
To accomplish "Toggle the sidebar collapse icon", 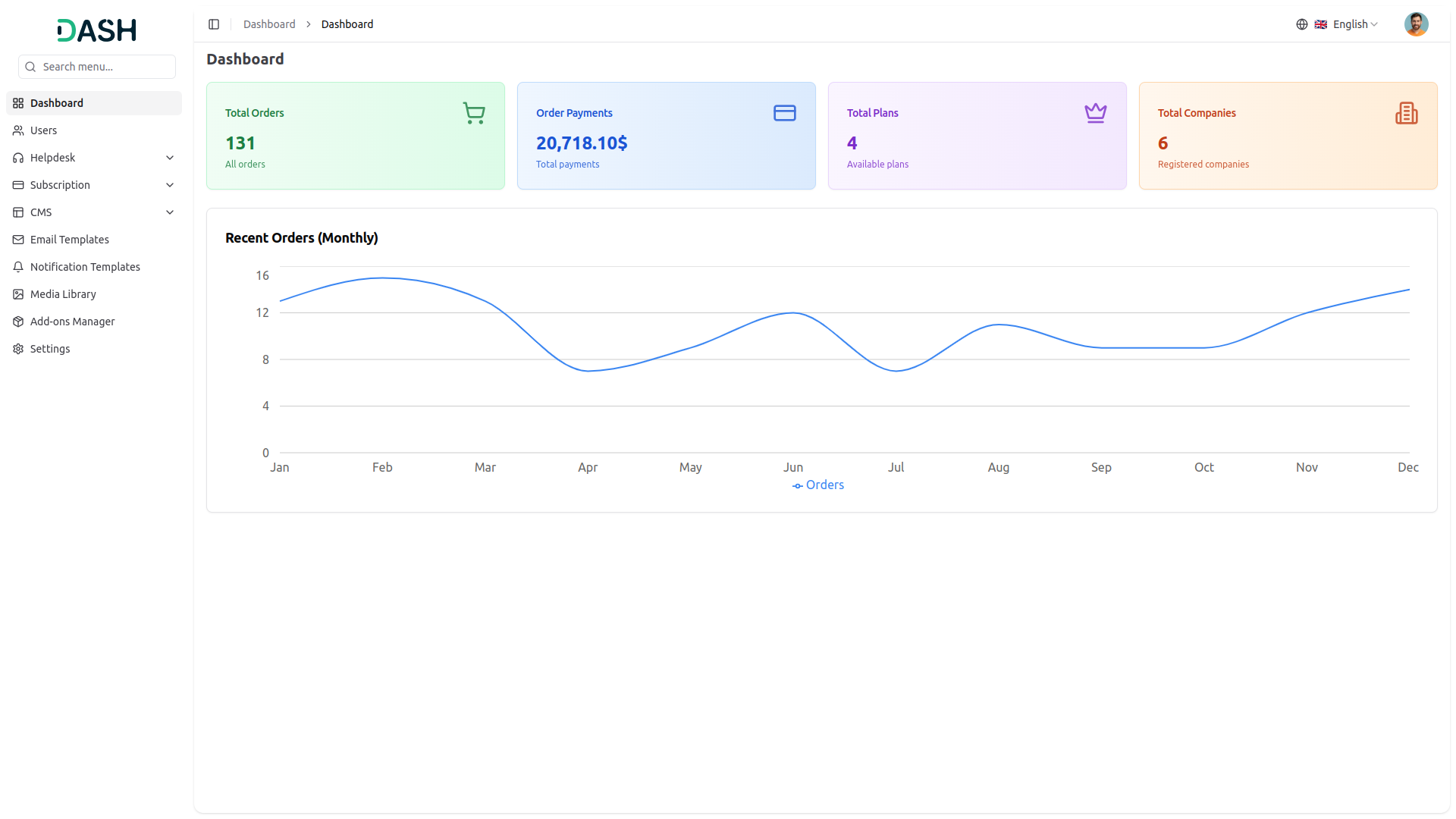I will 214,24.
